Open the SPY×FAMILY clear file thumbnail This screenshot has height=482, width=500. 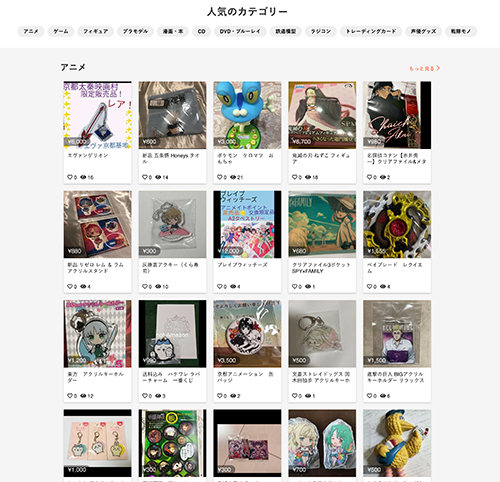click(322, 224)
